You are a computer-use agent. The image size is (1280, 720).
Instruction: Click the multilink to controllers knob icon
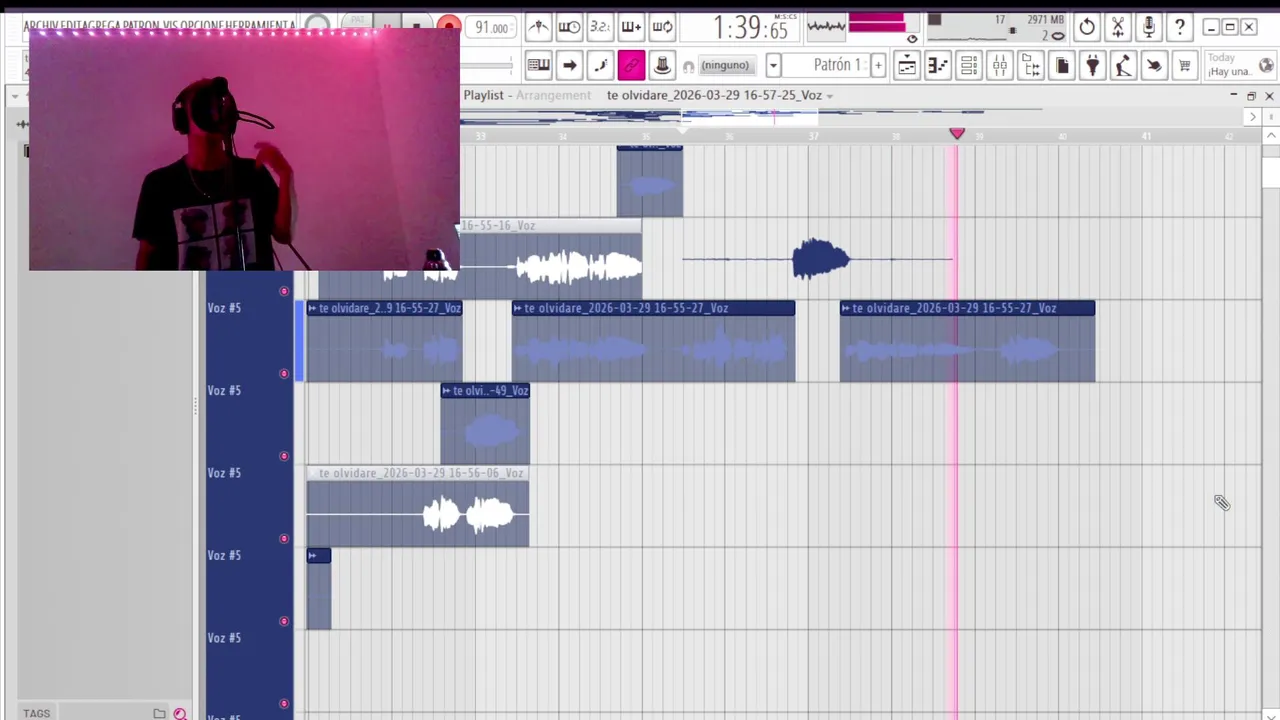click(662, 65)
